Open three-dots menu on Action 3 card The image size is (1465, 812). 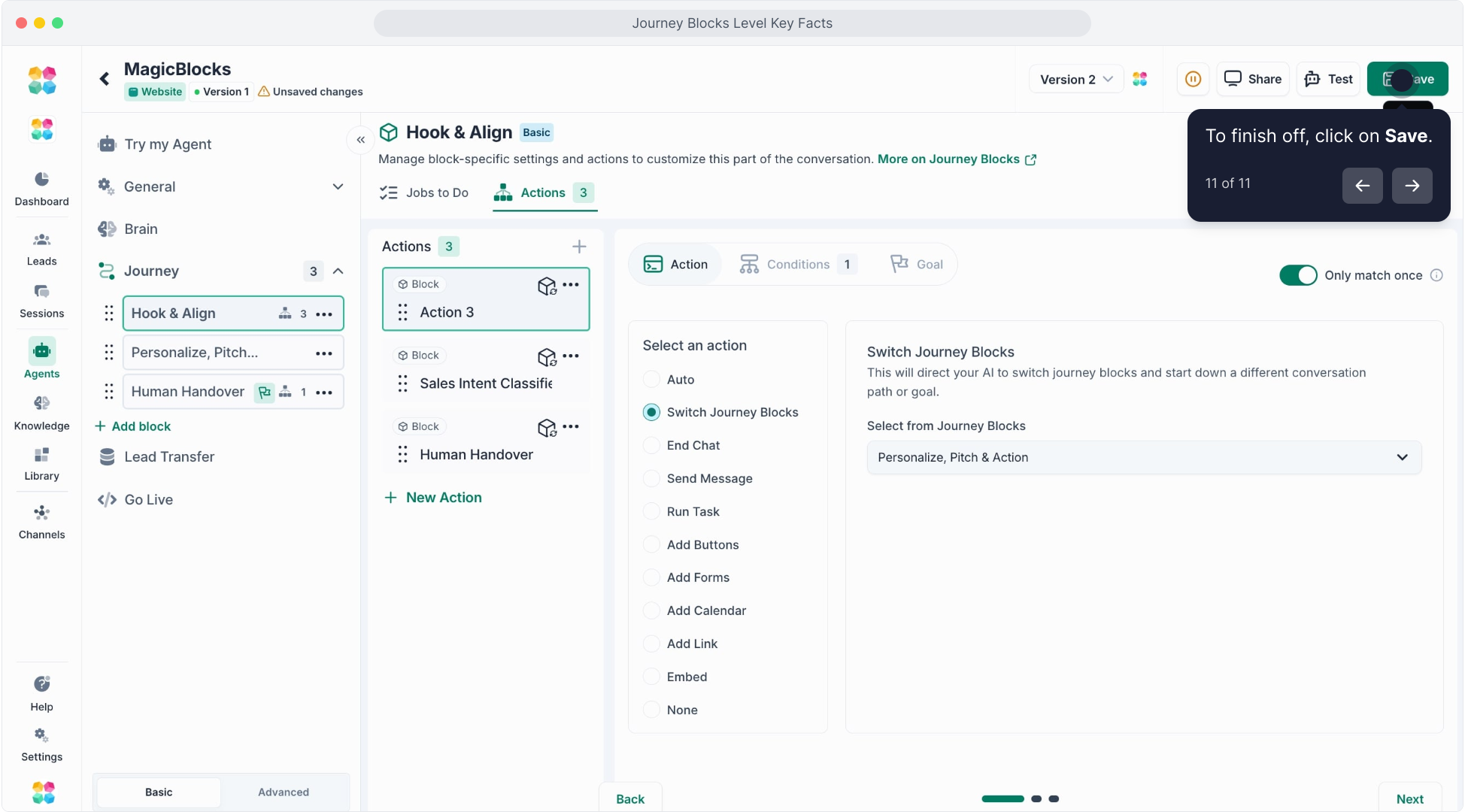click(x=571, y=284)
